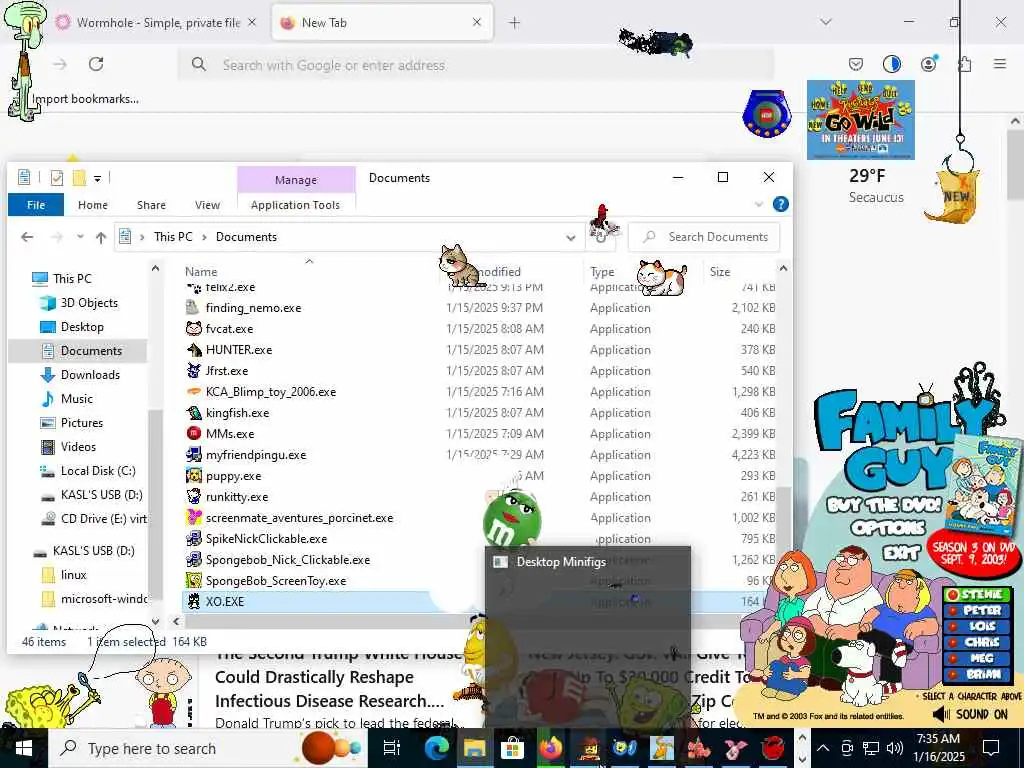The image size is (1024, 768).
Task: Open the Windows Start menu
Action: pyautogui.click(x=22, y=748)
